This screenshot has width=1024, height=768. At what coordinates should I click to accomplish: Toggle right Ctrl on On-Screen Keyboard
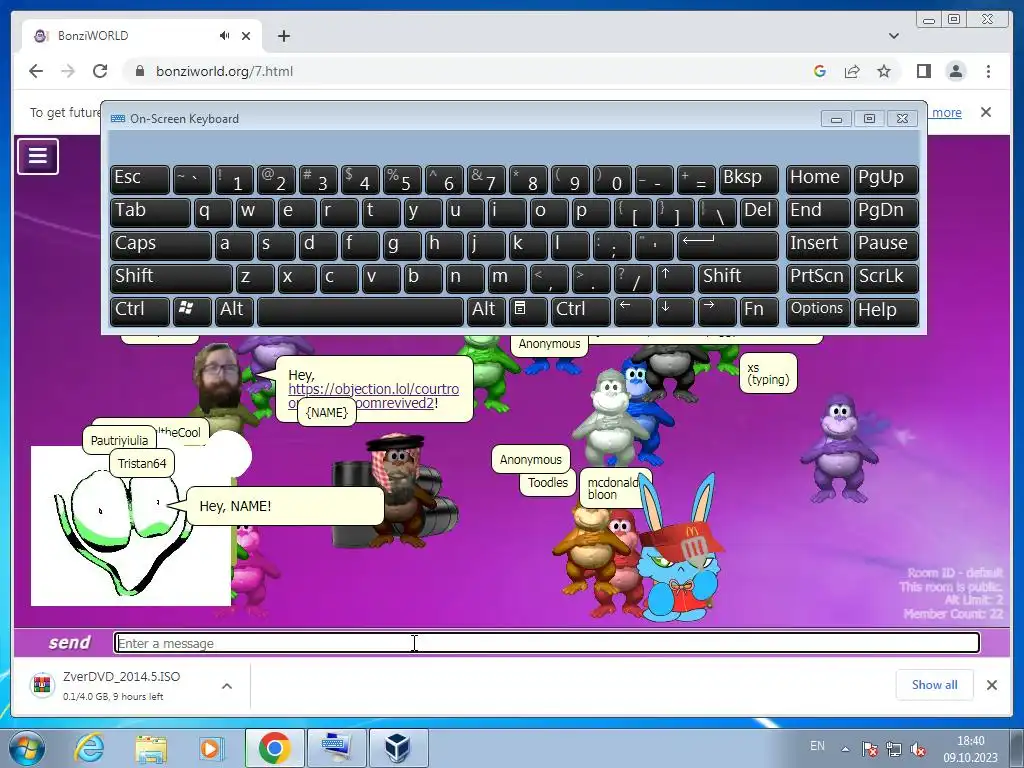(x=581, y=312)
